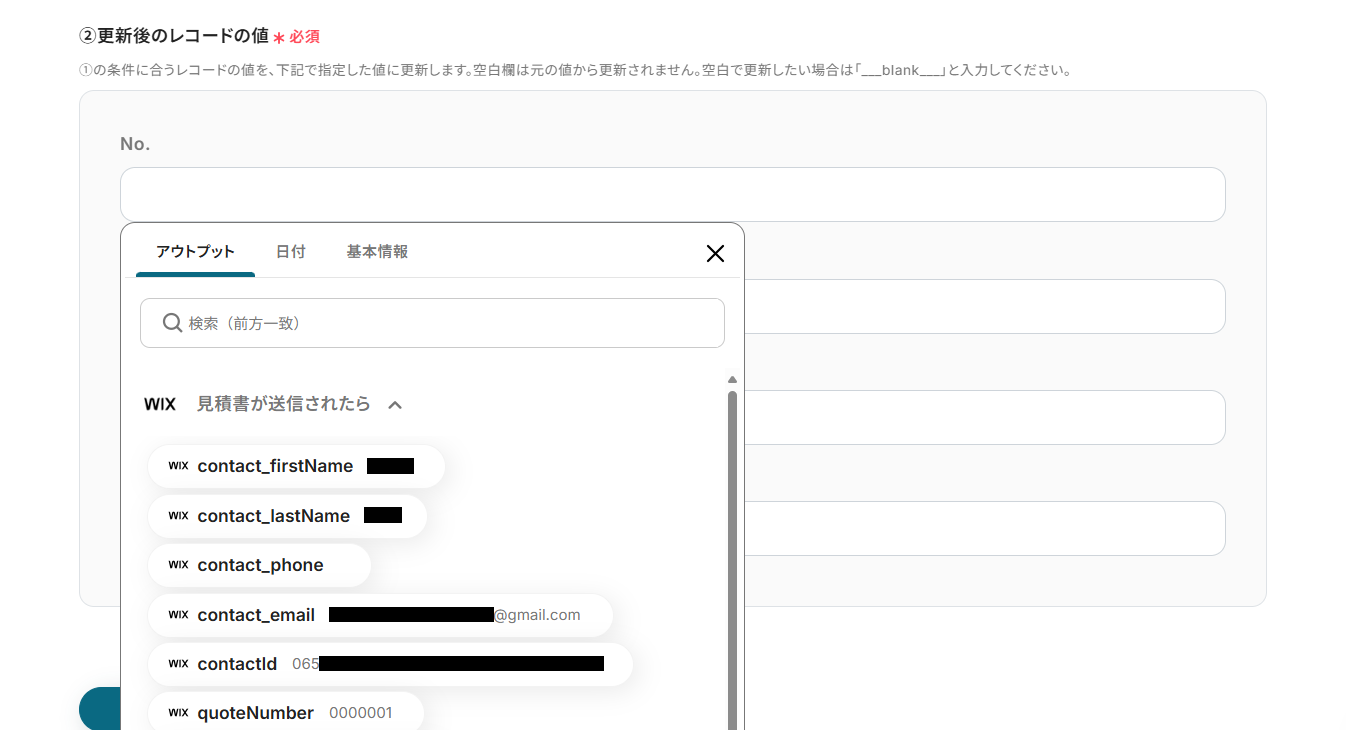Screen dimensions: 1346x730
Task: Click the output list scrollbar thumb
Action: 732,560
